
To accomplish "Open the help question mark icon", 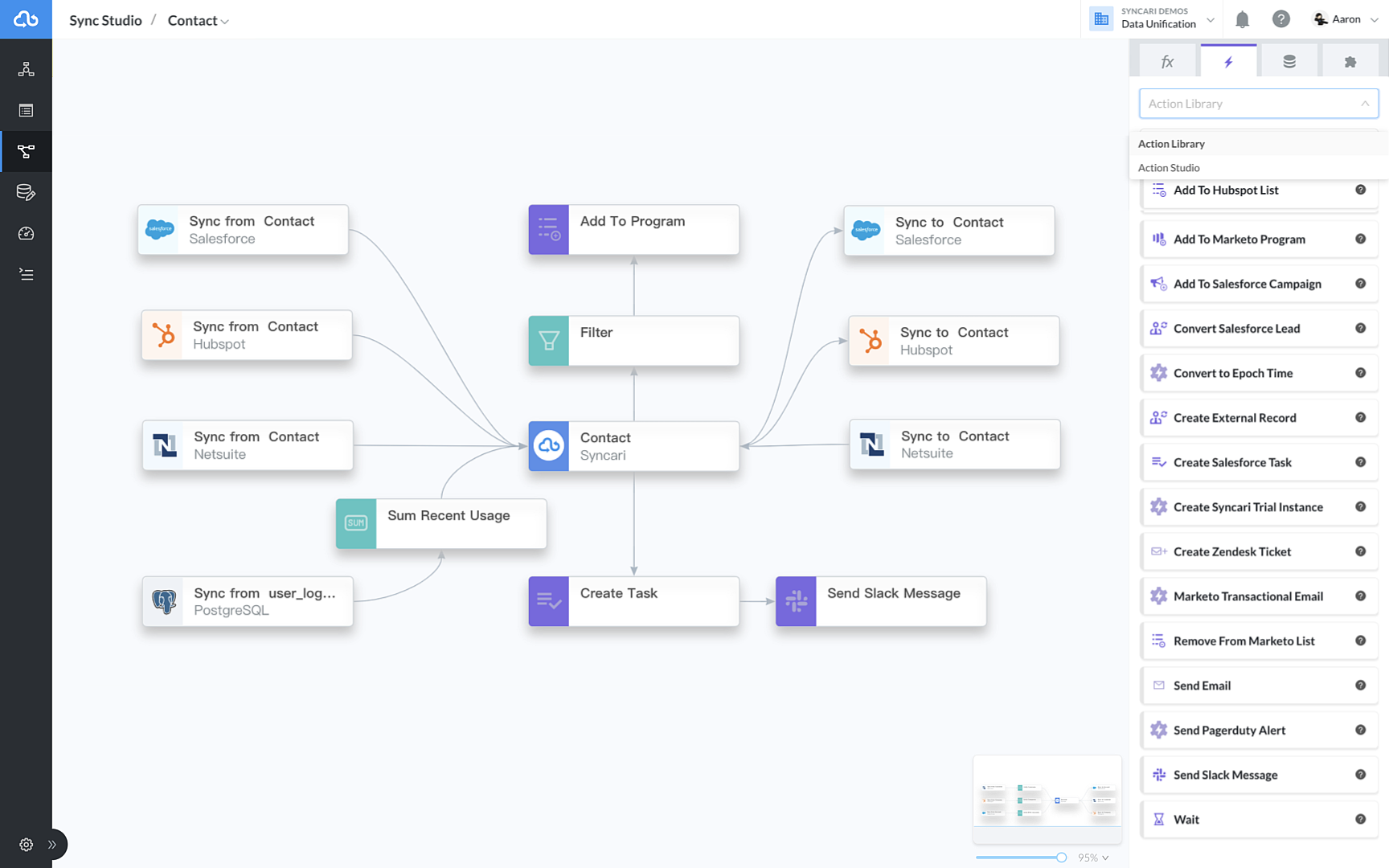I will tap(1281, 18).
